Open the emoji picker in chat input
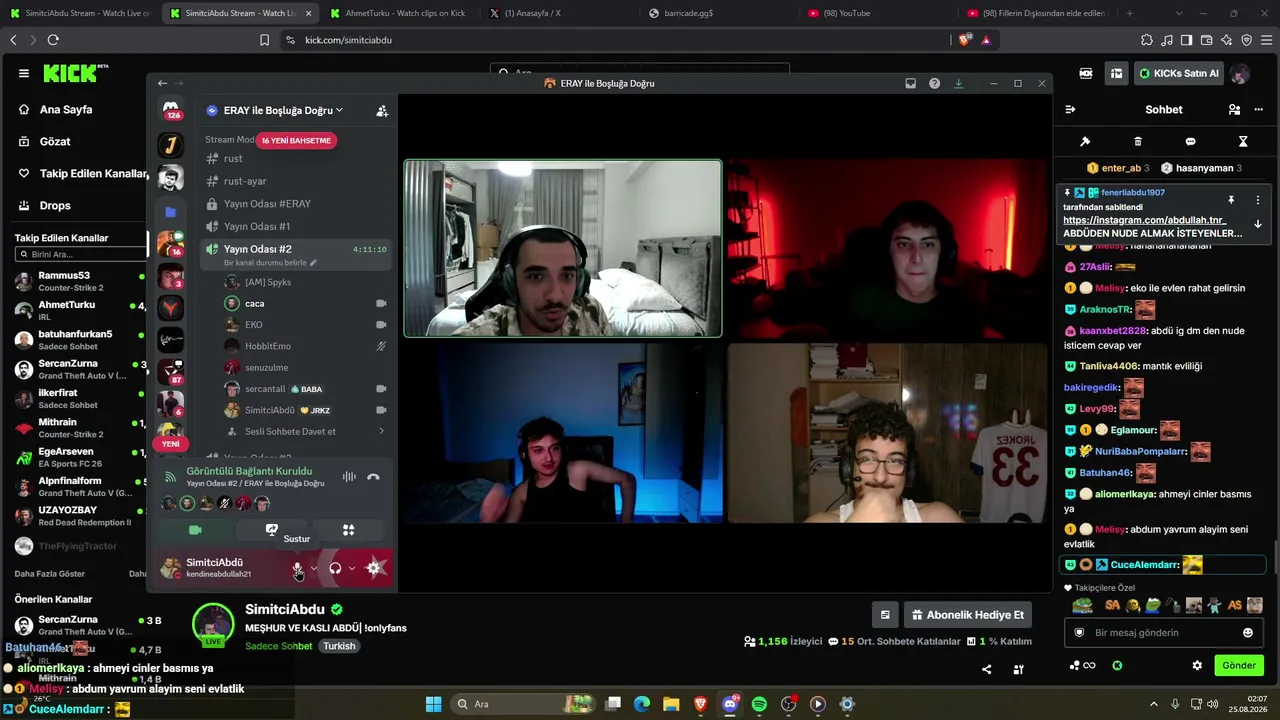1280x720 pixels. [1248, 633]
